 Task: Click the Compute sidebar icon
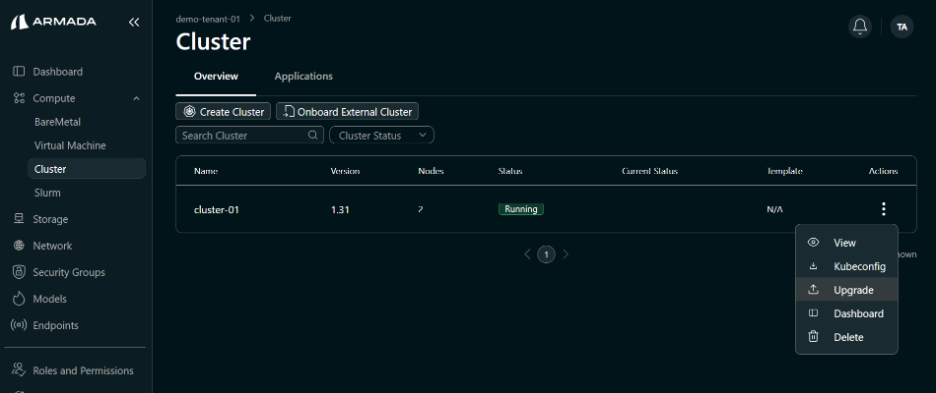pyautogui.click(x=19, y=98)
